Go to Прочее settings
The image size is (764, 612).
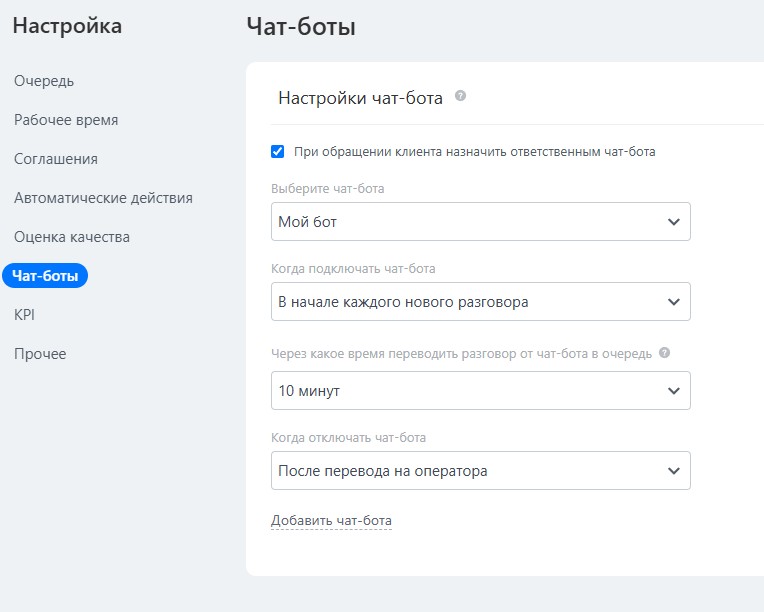point(40,354)
